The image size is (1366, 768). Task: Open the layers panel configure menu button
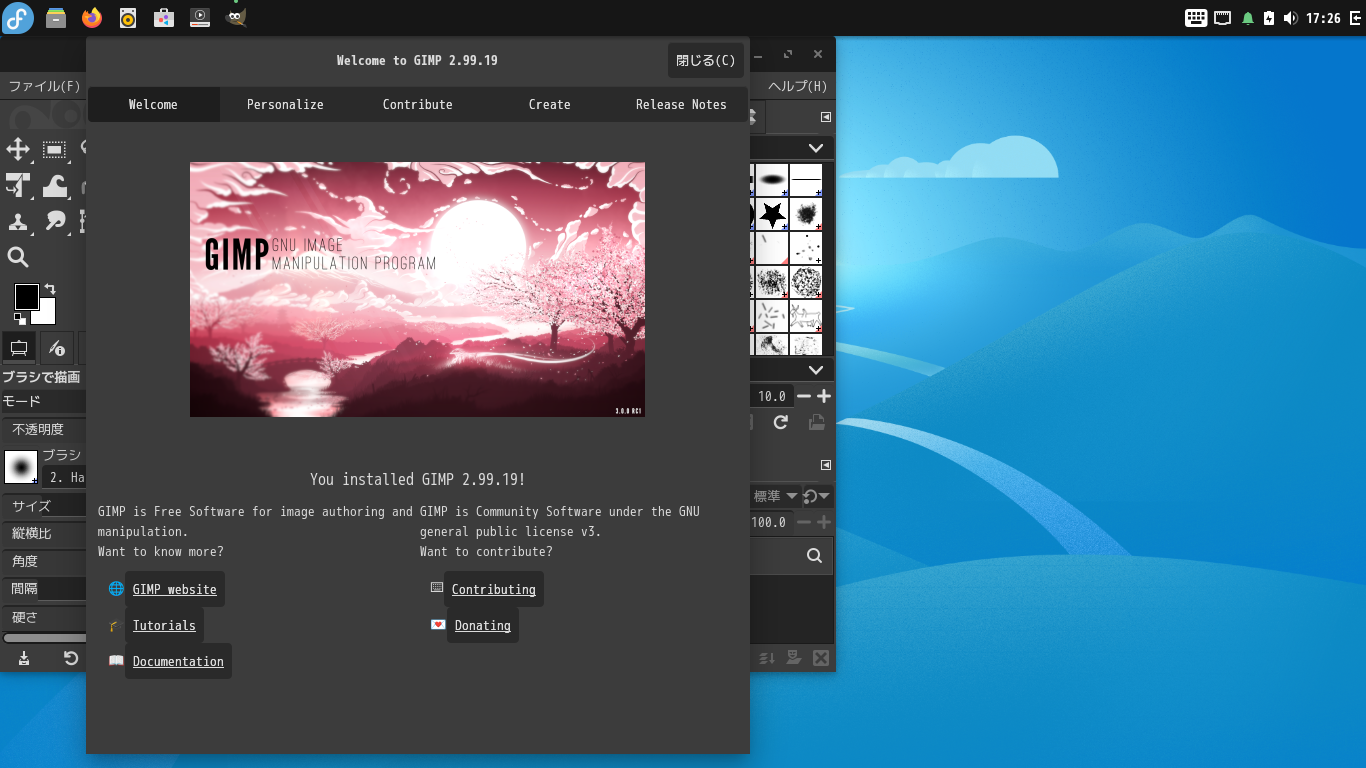[x=826, y=465]
